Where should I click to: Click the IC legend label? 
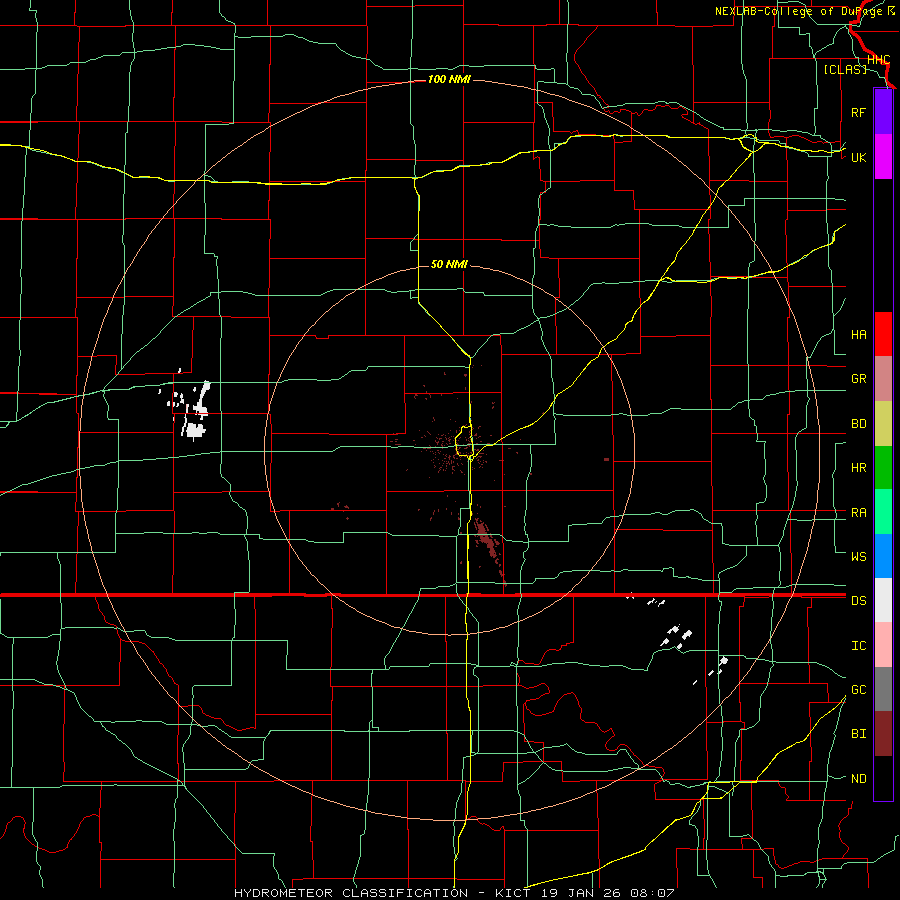858,646
